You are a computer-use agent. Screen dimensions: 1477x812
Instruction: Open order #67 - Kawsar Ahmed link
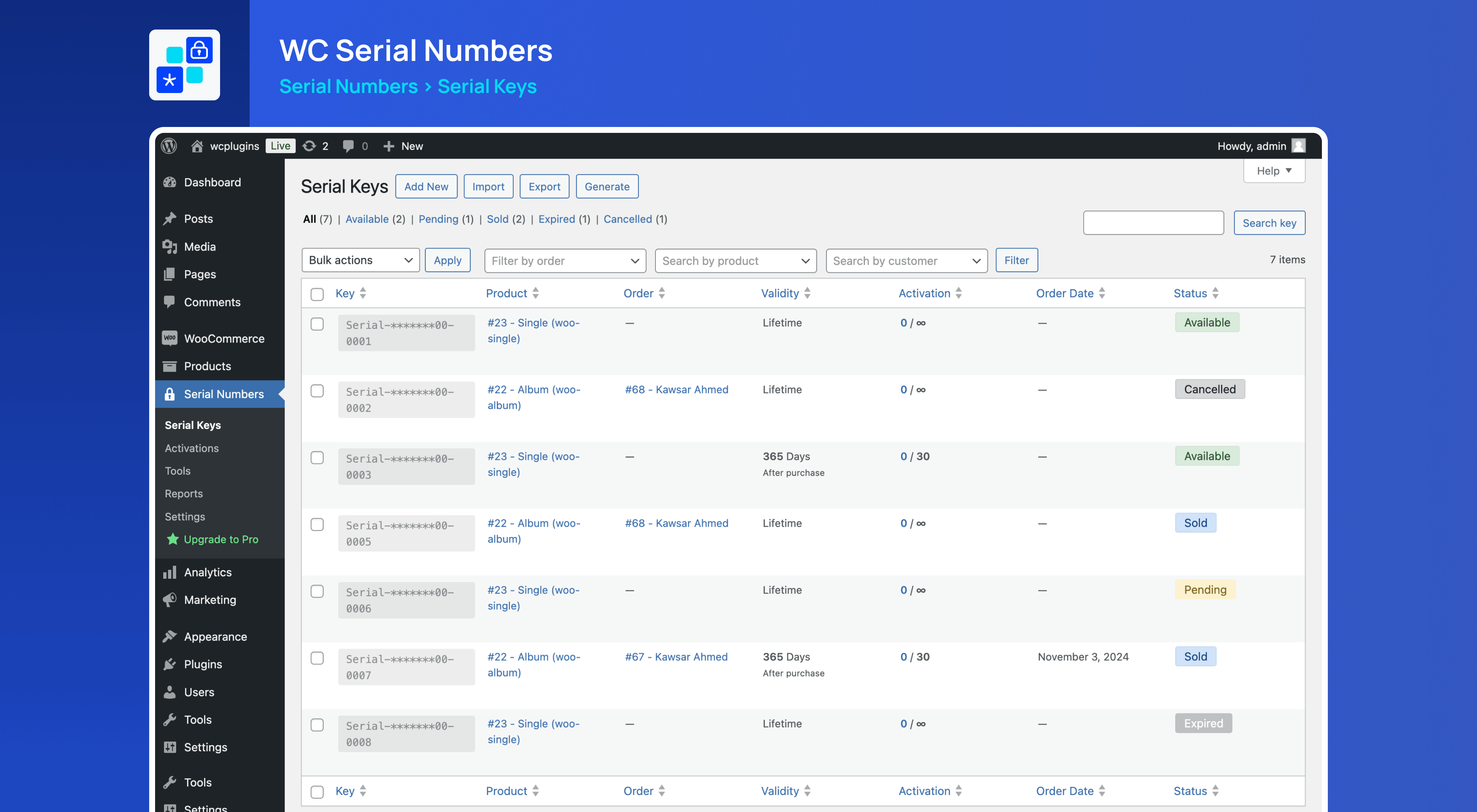point(676,657)
